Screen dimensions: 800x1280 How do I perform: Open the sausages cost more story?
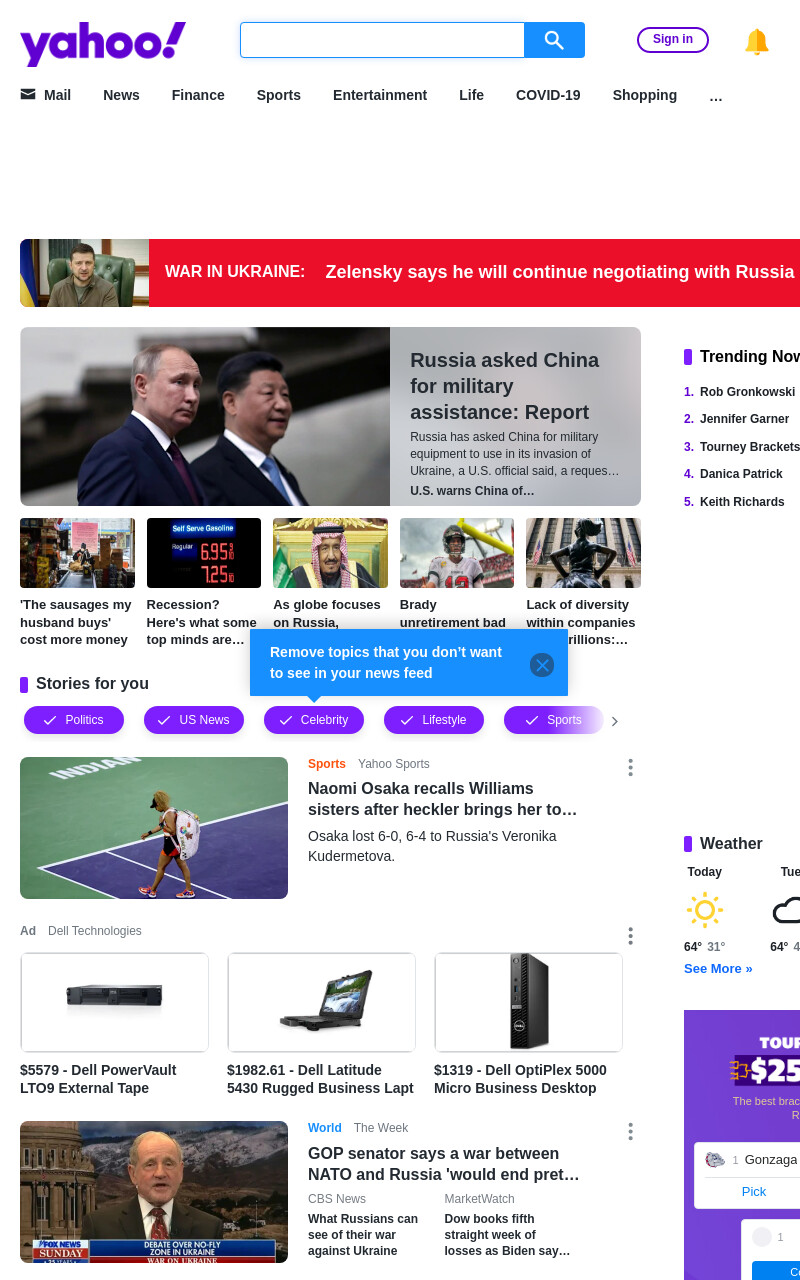pos(76,622)
